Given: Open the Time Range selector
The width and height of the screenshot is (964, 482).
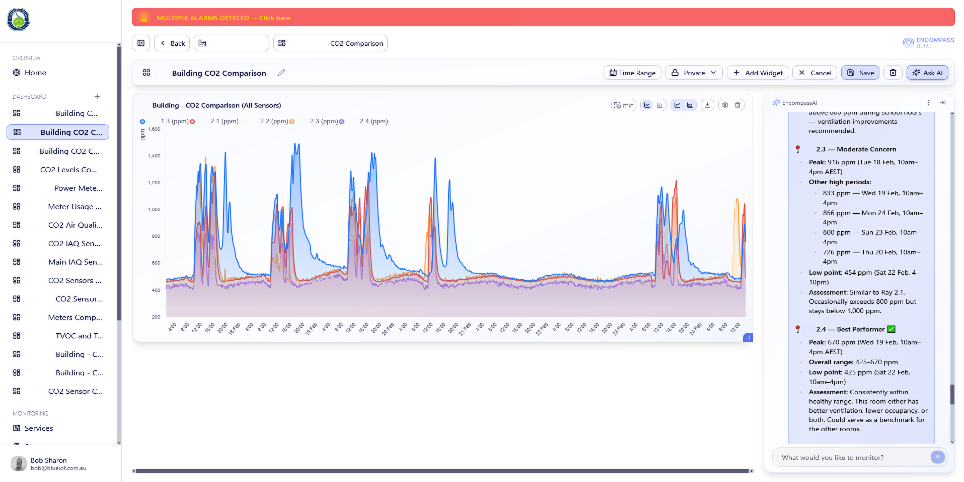Looking at the screenshot, I should 633,73.
